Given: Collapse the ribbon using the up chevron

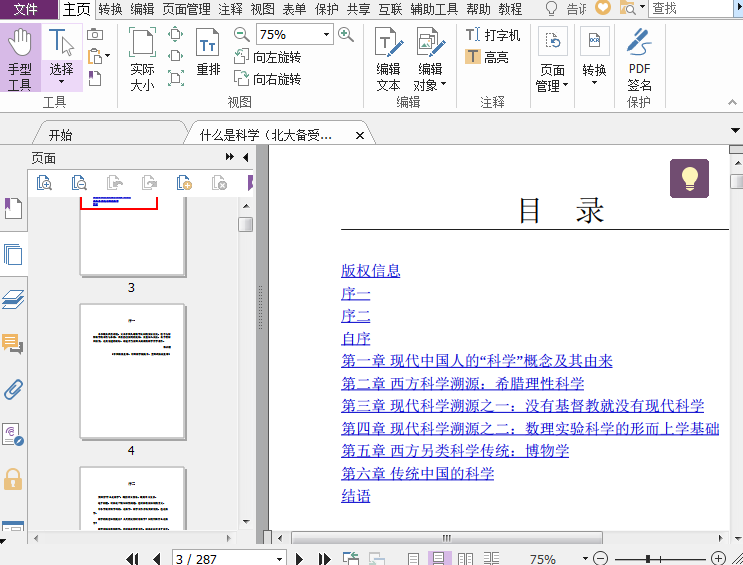Looking at the screenshot, I should click(733, 102).
